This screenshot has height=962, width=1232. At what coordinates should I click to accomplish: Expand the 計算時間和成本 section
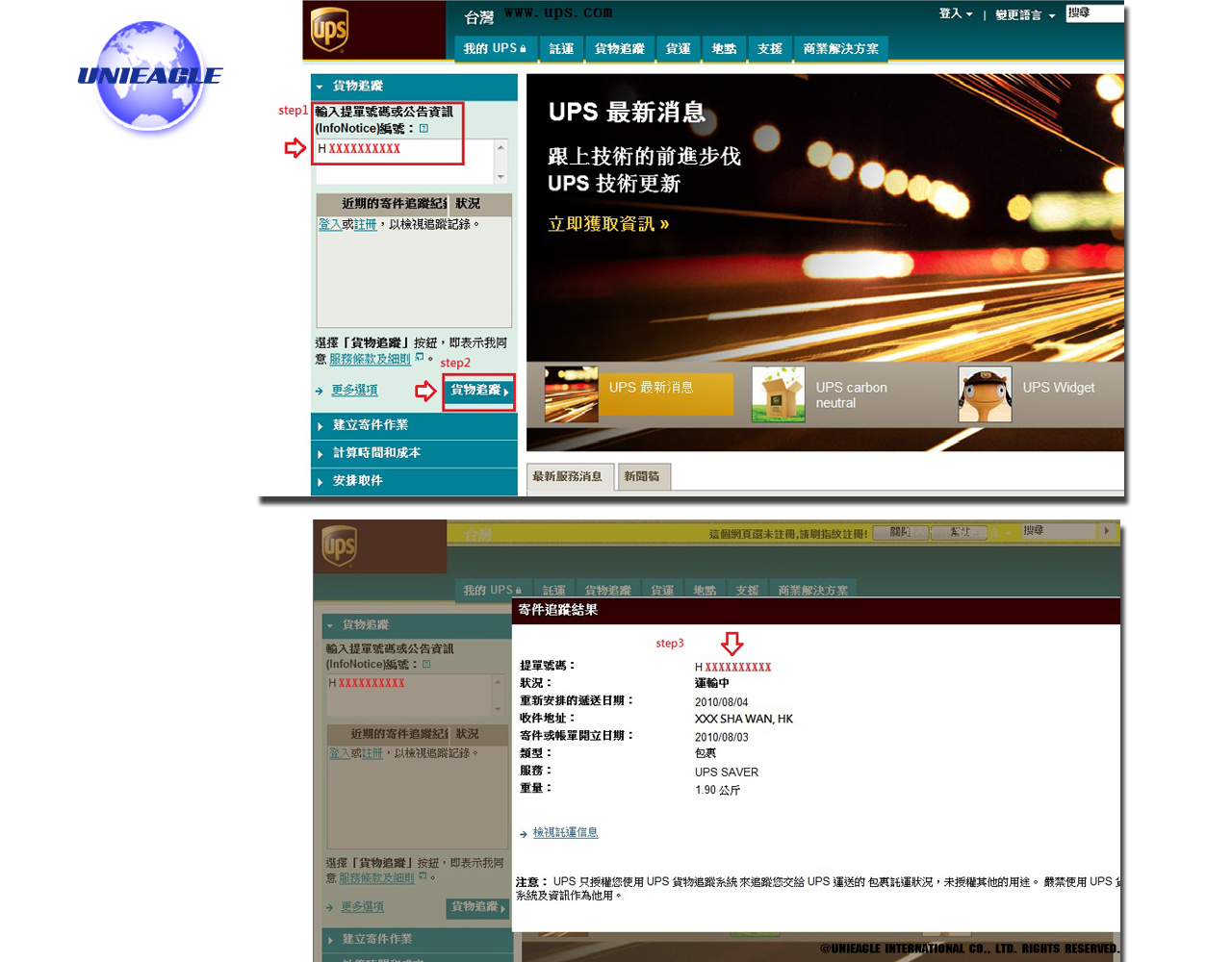pyautogui.click(x=414, y=453)
